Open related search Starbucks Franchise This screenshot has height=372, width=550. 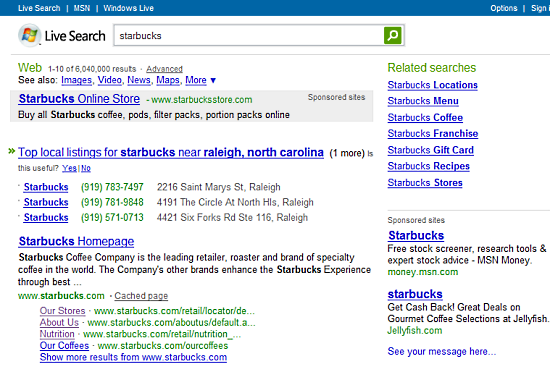click(x=433, y=134)
